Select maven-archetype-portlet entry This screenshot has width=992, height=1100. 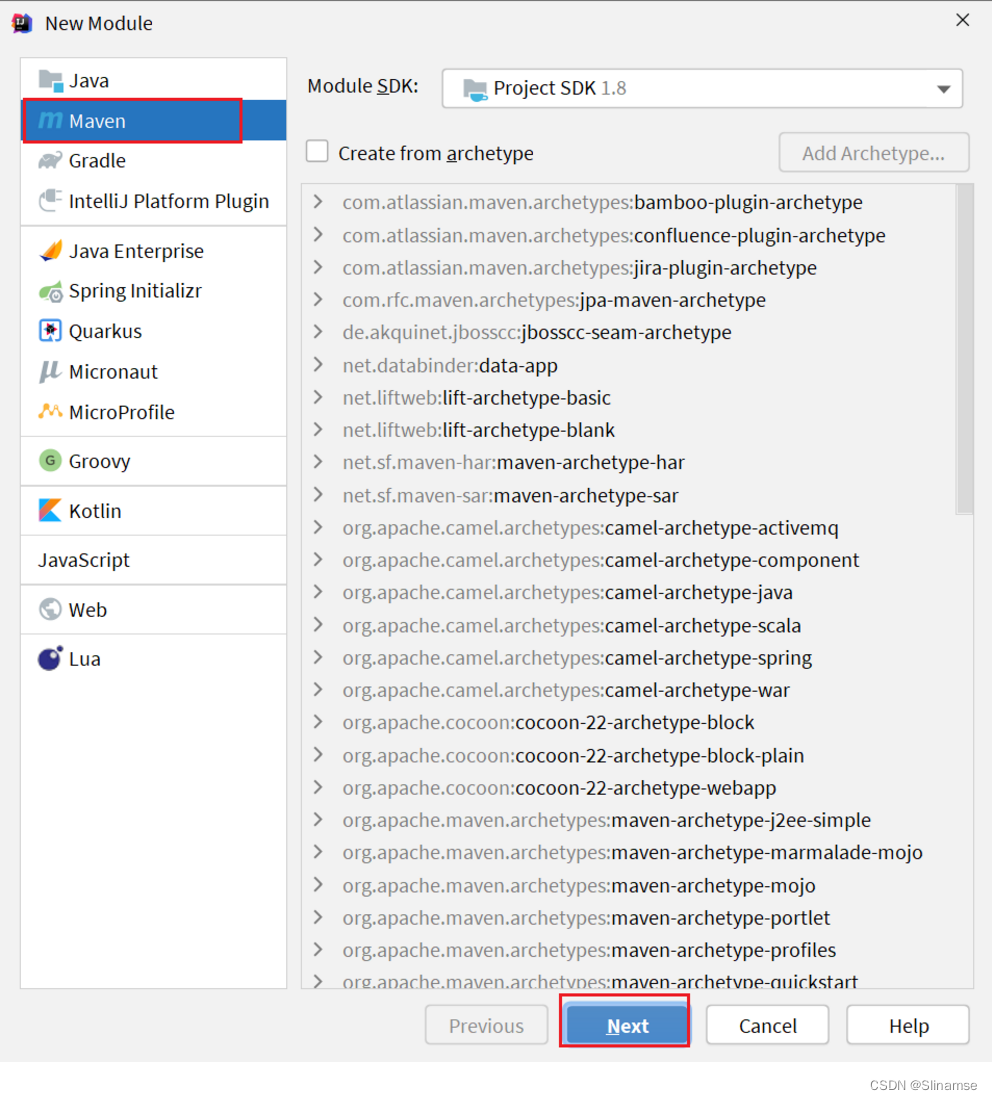[x=586, y=918]
